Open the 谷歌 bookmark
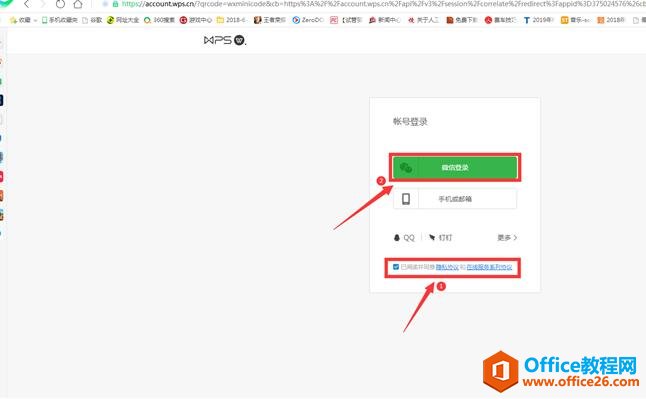The width and height of the screenshot is (646, 399). click(92, 20)
